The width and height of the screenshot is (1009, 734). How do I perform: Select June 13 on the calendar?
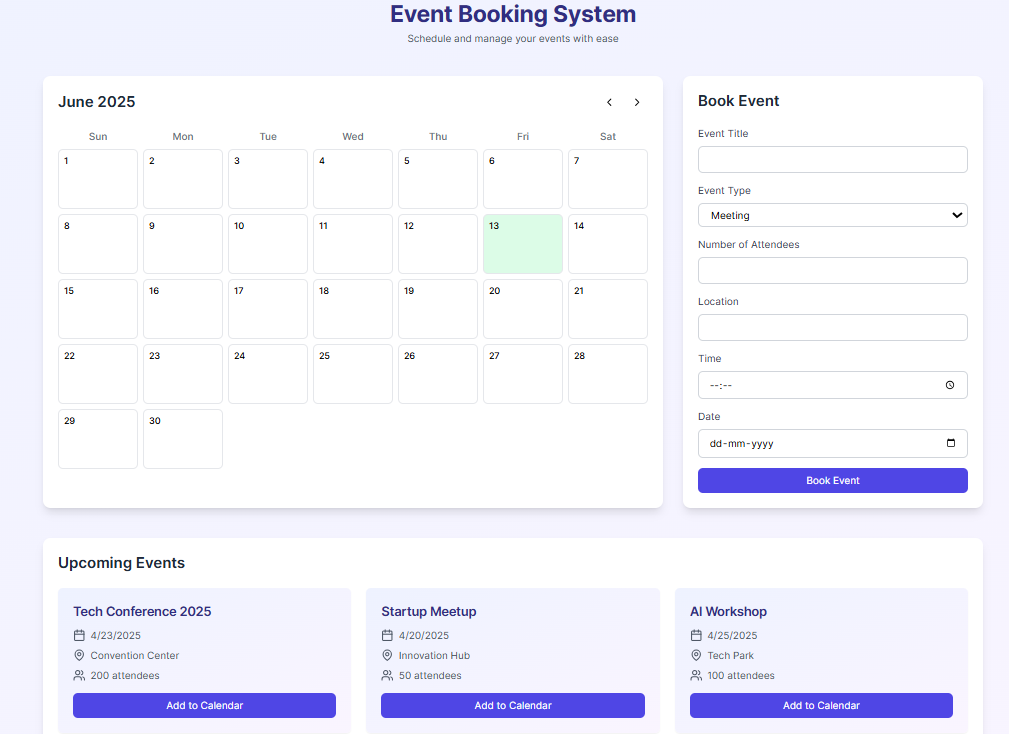(522, 244)
